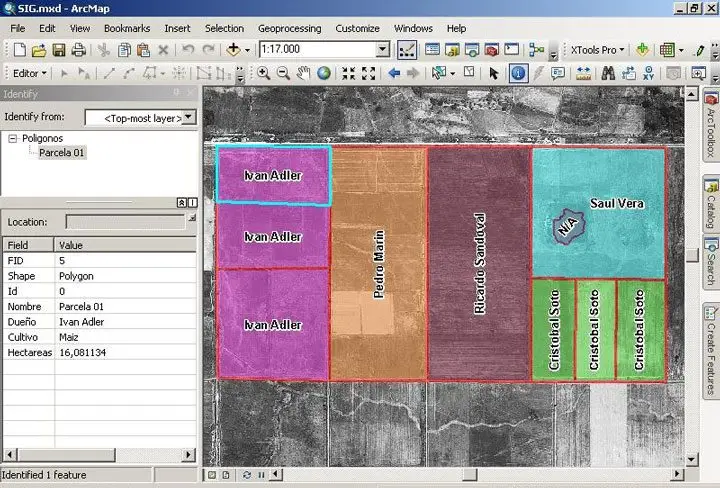Screen dimensions: 720x488
Task: Click the Add Data button icon
Action: tap(235, 49)
